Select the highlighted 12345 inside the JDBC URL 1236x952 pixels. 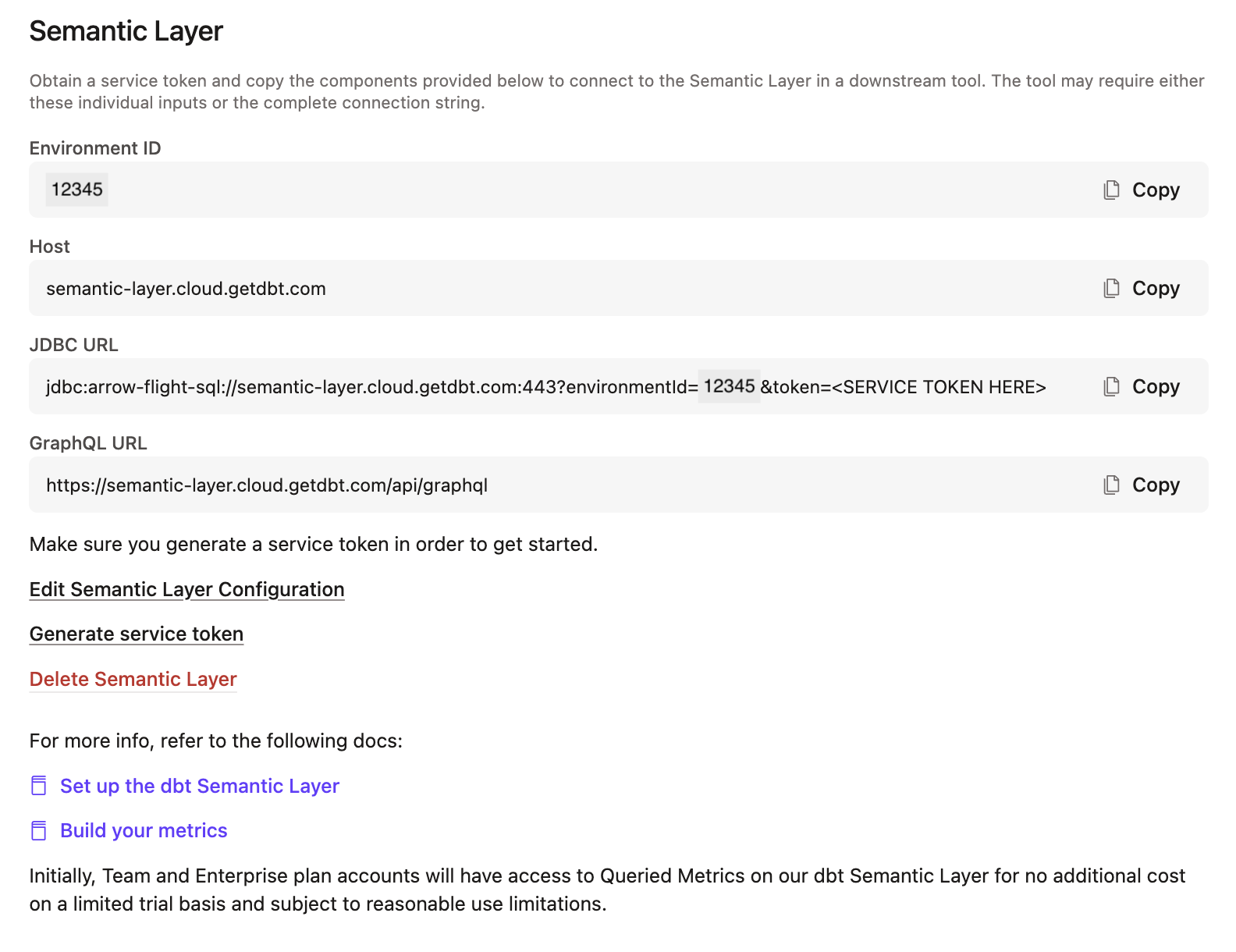pos(730,385)
